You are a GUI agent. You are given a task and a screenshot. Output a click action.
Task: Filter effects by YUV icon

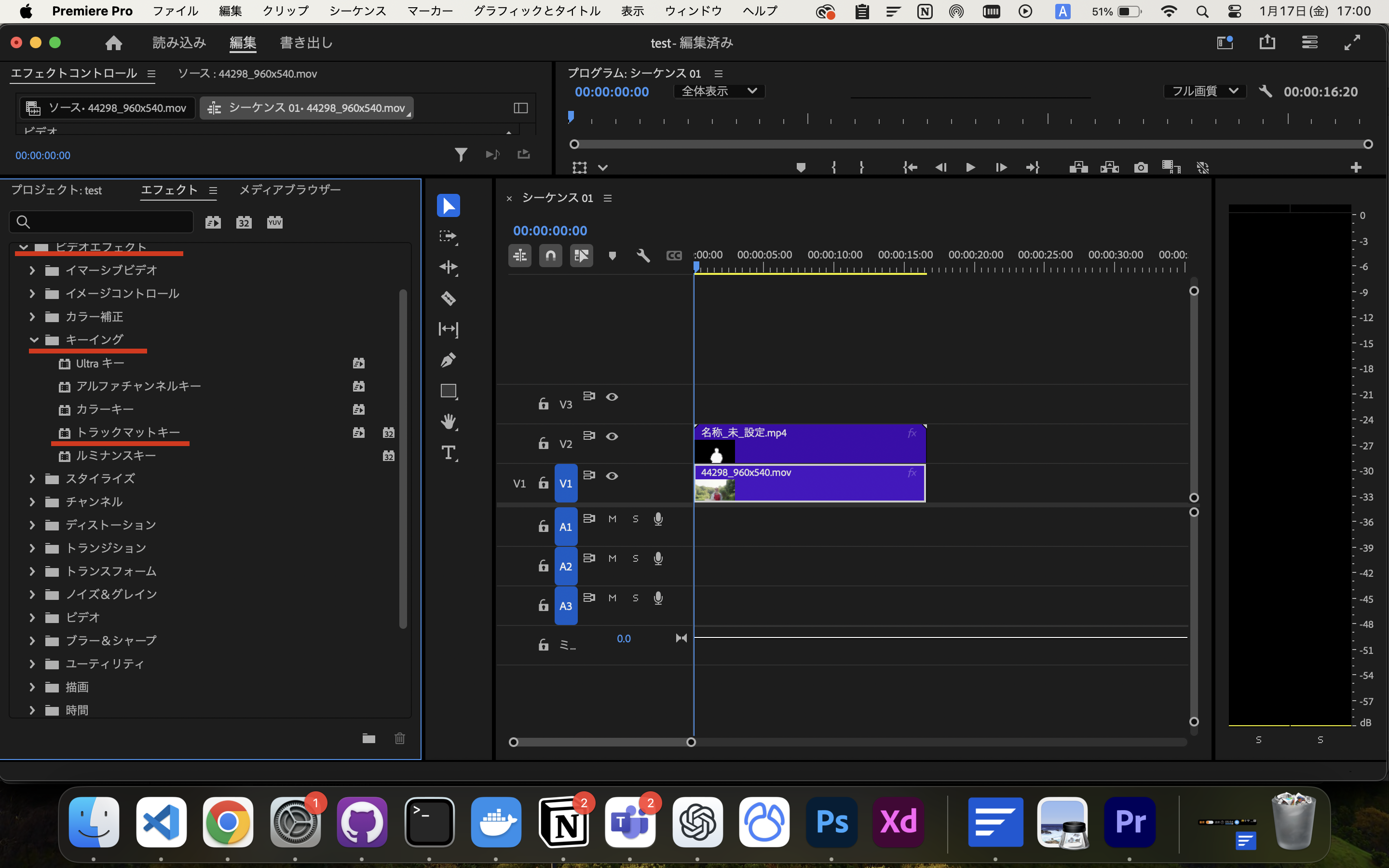point(274,222)
